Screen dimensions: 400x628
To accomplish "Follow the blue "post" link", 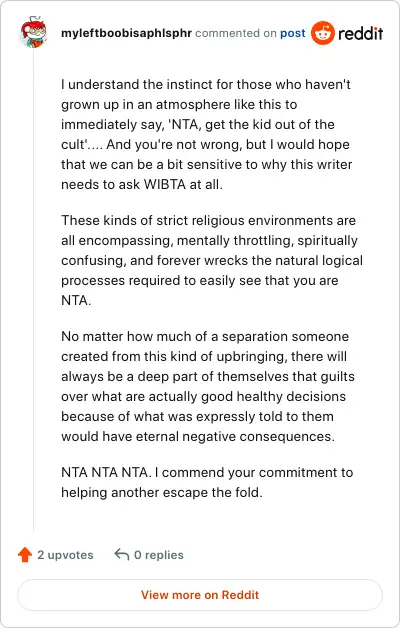I will pyautogui.click(x=293, y=33).
